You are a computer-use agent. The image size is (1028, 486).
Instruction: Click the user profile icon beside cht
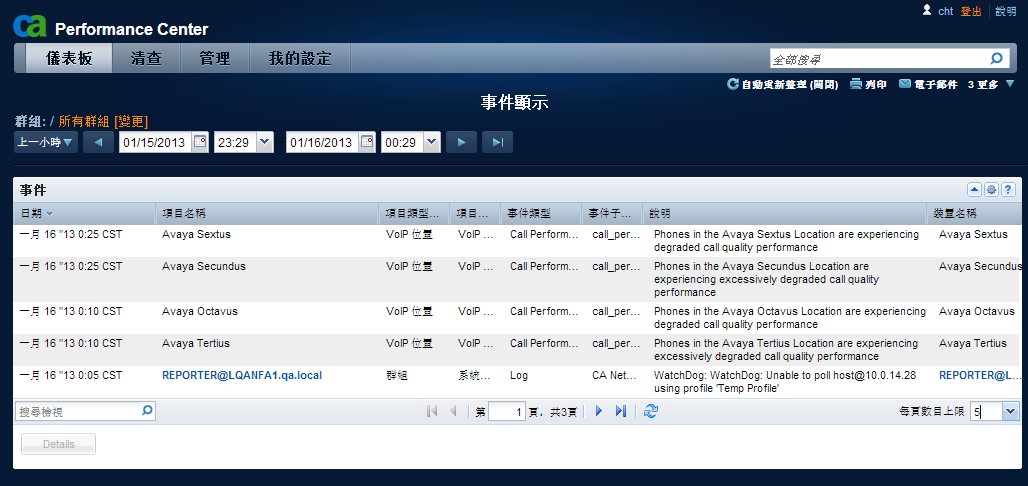(x=927, y=10)
